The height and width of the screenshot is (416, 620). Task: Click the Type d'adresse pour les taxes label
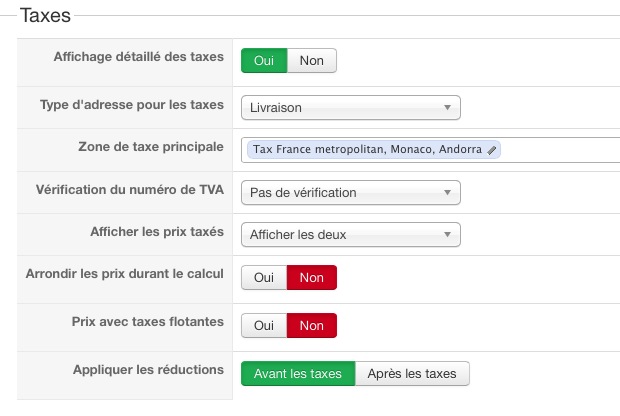[x=131, y=104]
